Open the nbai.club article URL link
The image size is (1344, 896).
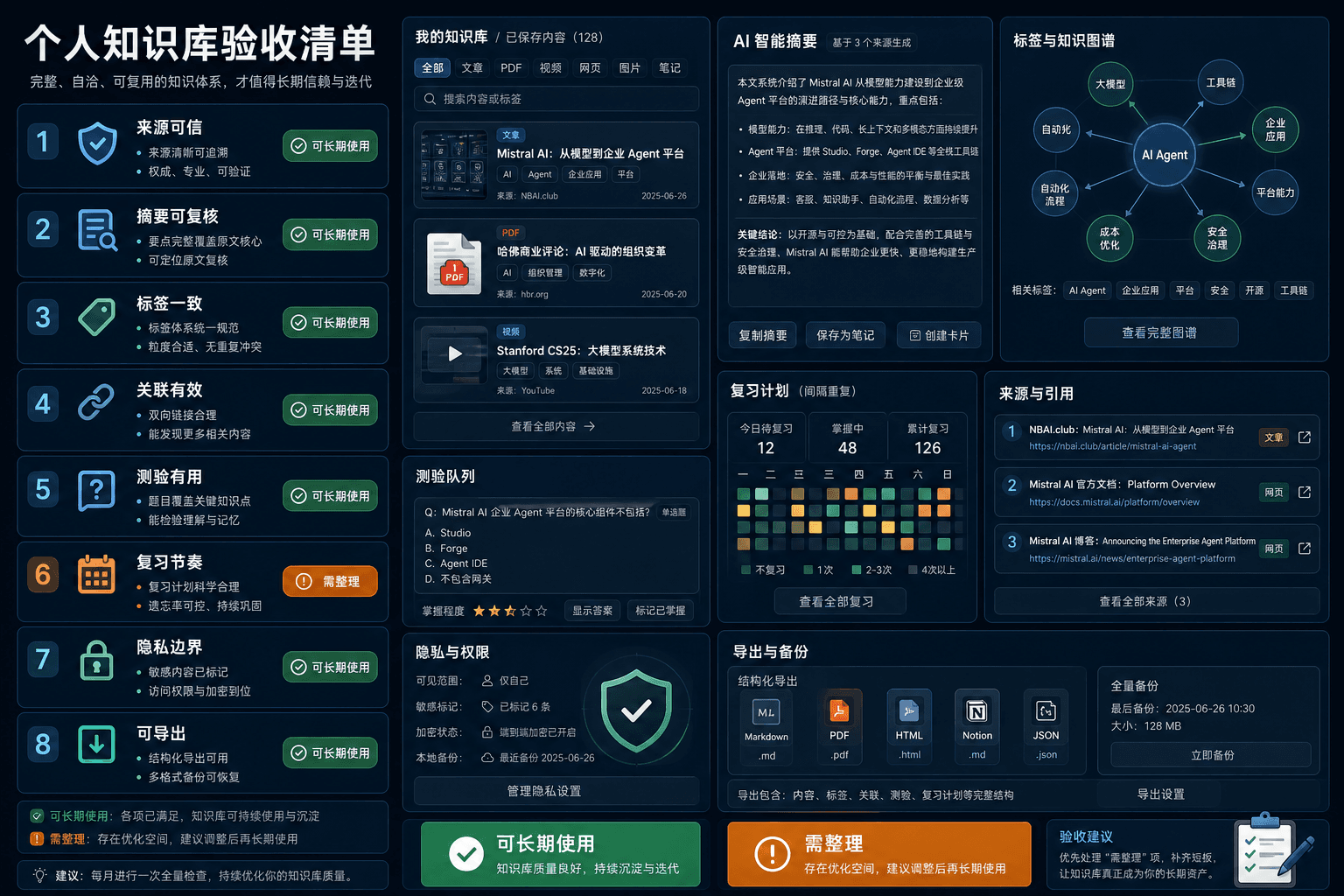1112,446
